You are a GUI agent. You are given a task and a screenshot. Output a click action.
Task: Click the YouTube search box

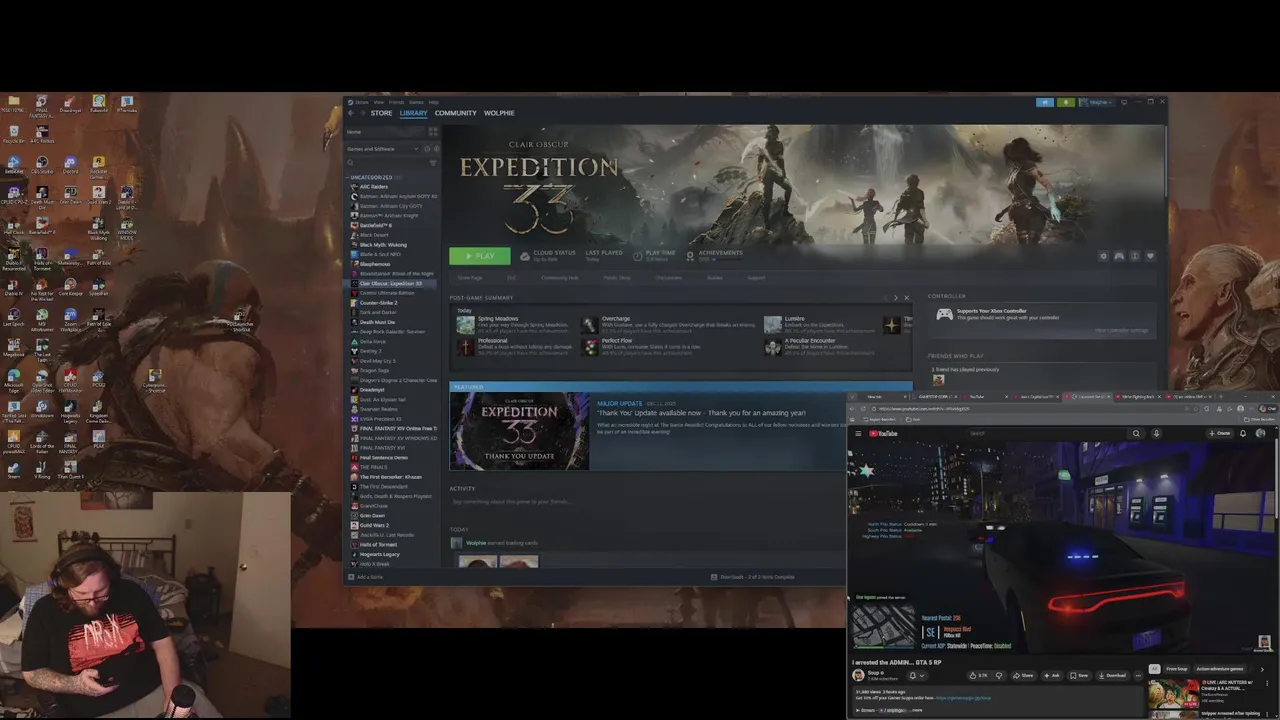tap(1046, 433)
